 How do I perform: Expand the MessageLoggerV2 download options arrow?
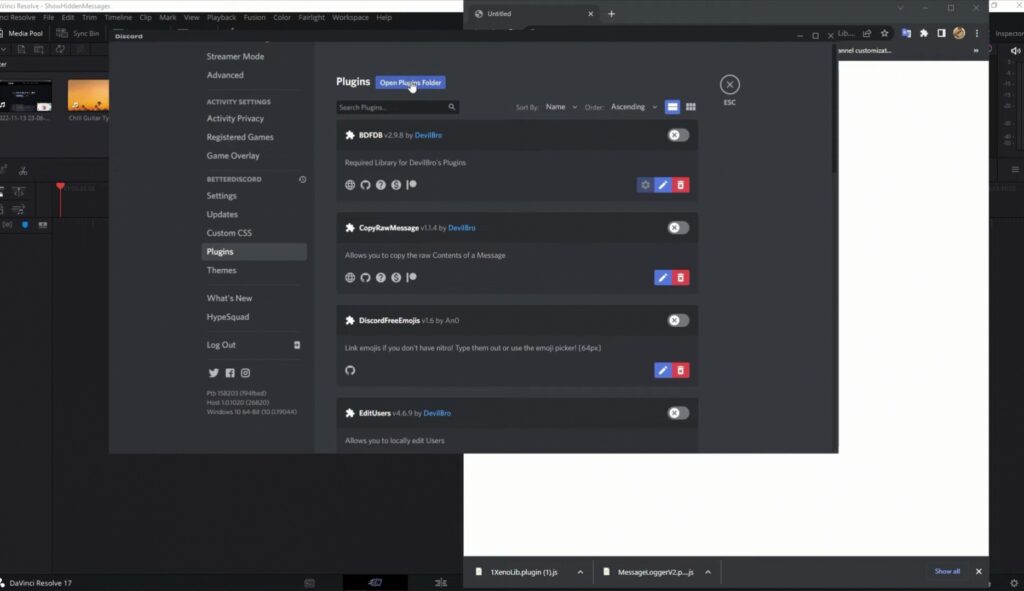click(708, 572)
